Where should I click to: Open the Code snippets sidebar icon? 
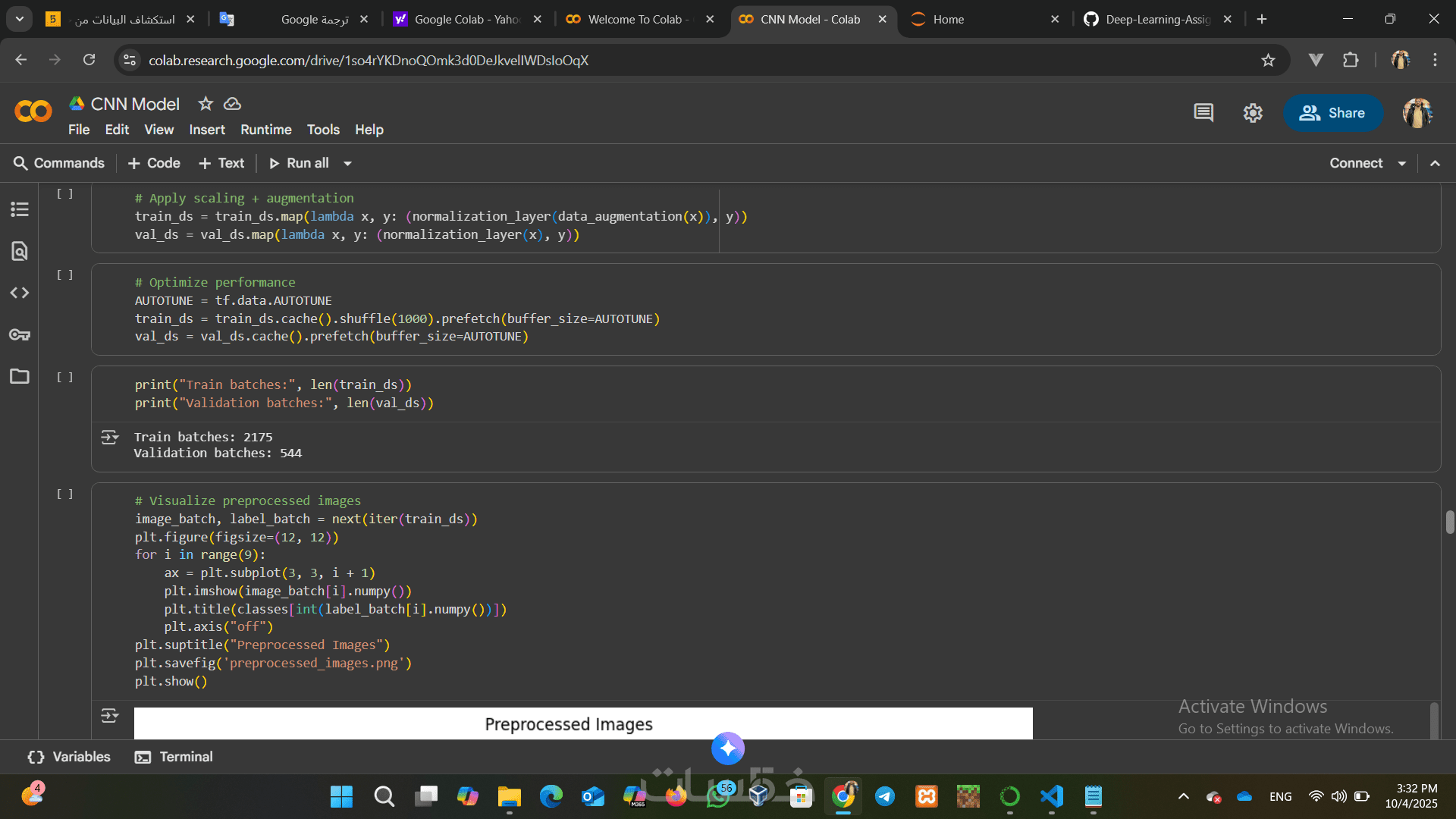(x=20, y=293)
